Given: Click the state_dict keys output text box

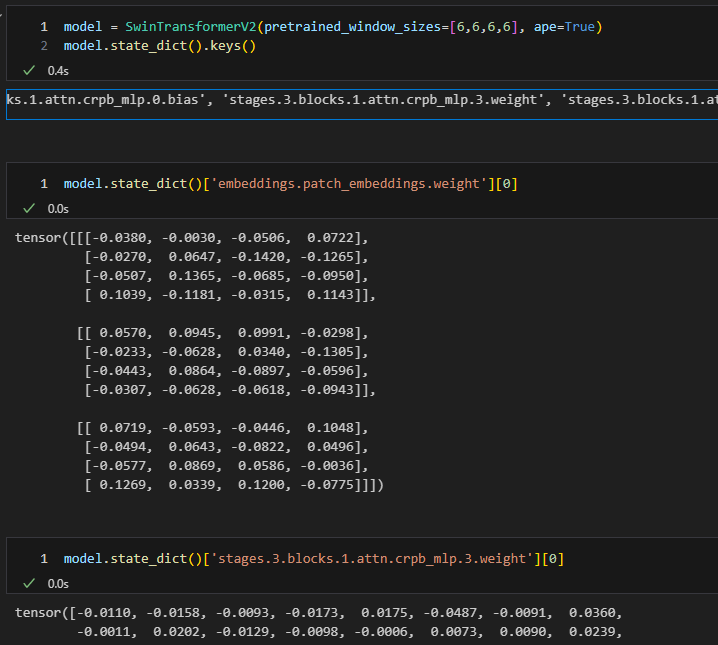Looking at the screenshot, I should [x=362, y=104].
